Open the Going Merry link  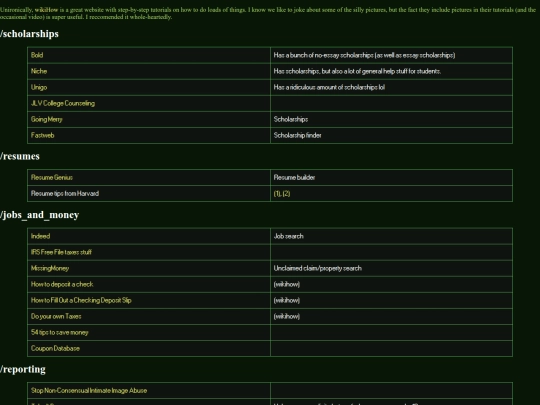46,120
